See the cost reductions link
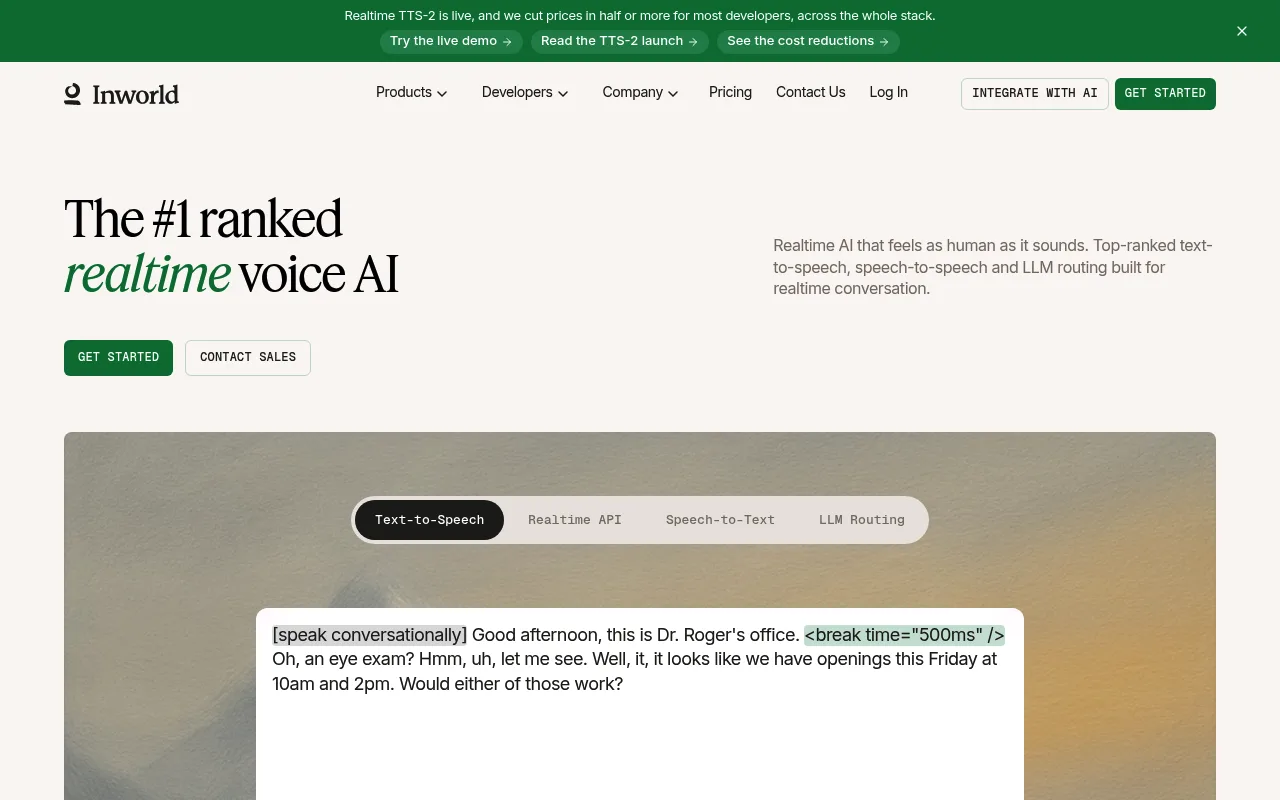Image resolution: width=1280 pixels, height=800 pixels. pyautogui.click(x=808, y=41)
